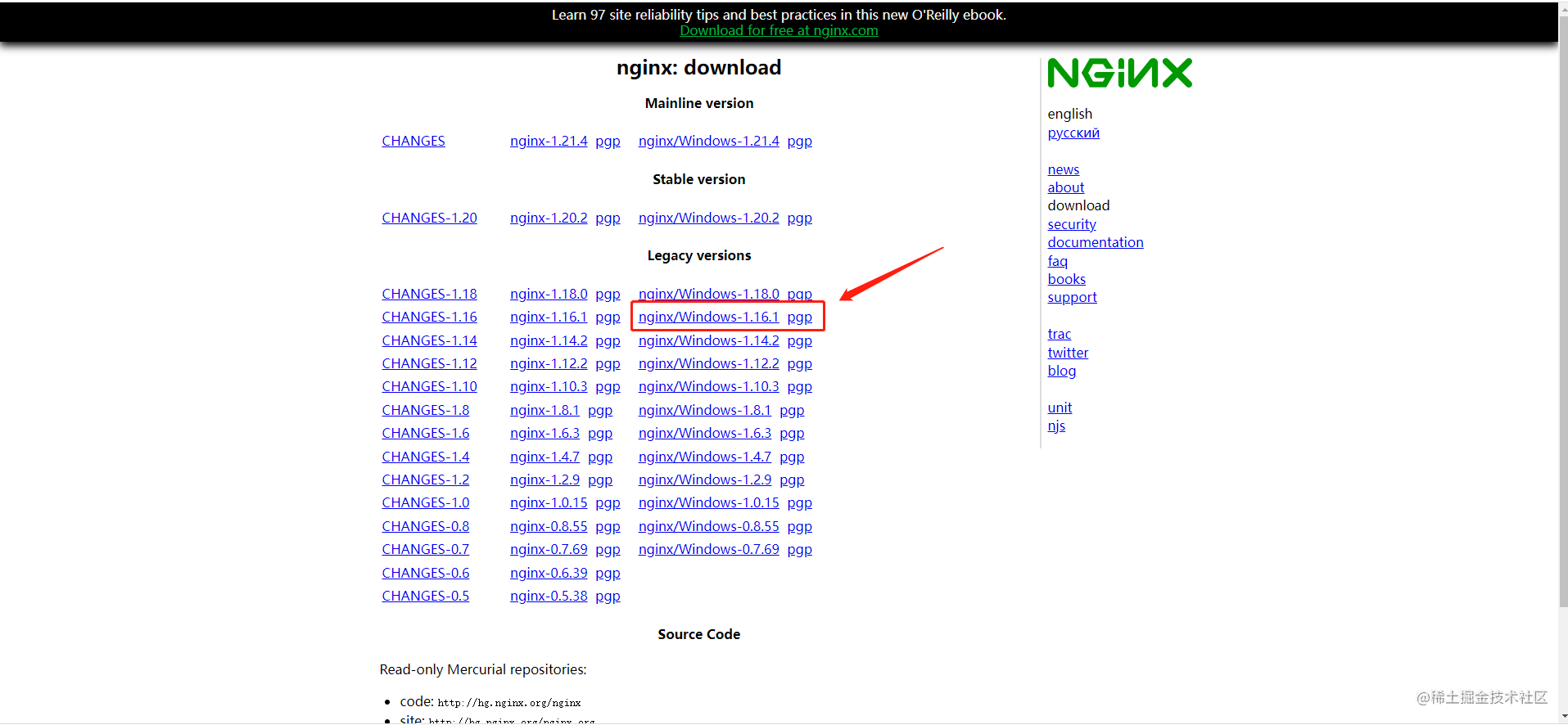Open the support page

pyautogui.click(x=1072, y=297)
